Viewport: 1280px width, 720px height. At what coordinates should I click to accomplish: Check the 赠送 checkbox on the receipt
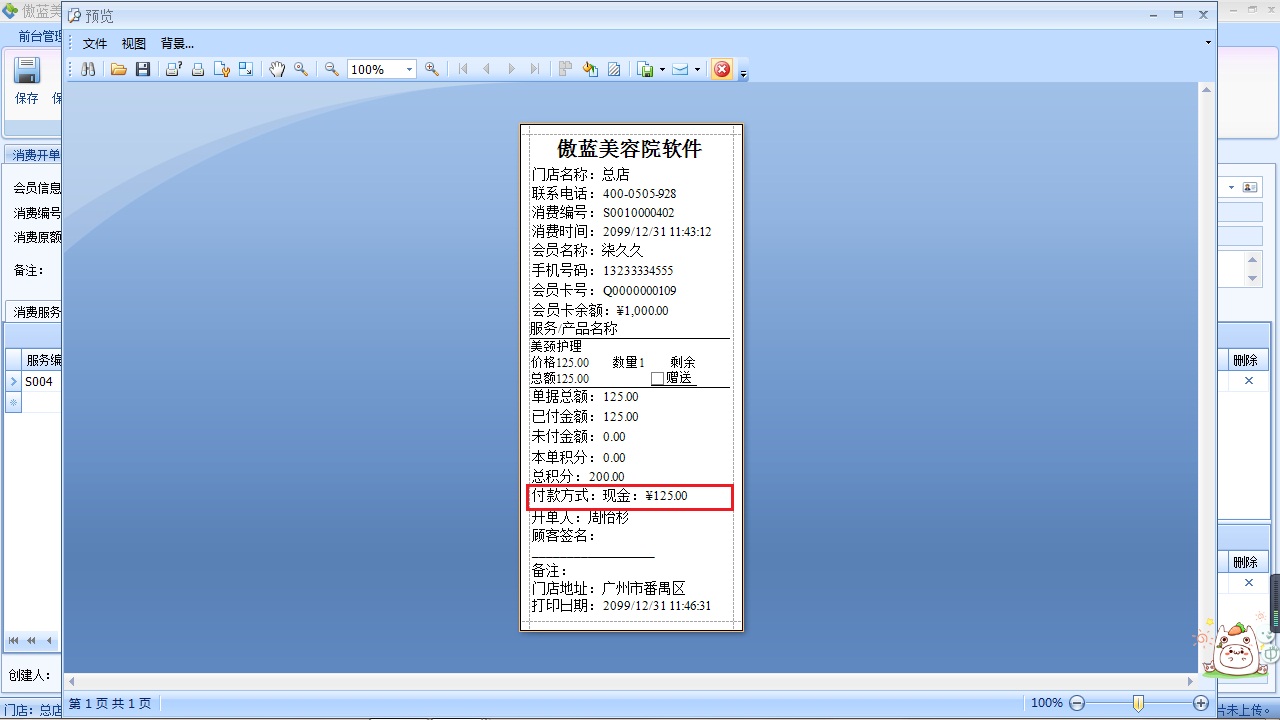[x=657, y=378]
